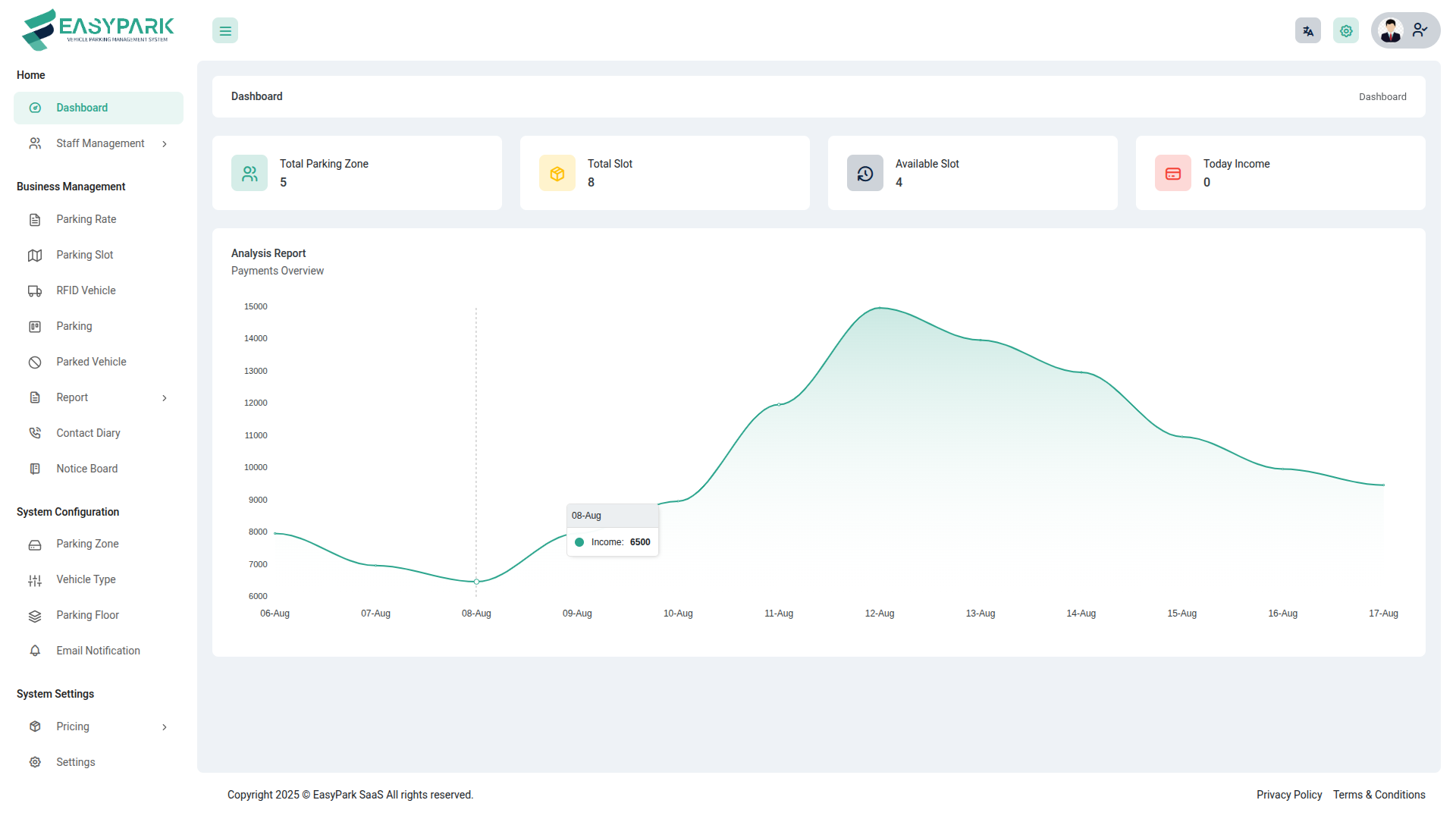This screenshot has width=1456, height=819.
Task: Click the Today Income card icon
Action: [x=1173, y=174]
